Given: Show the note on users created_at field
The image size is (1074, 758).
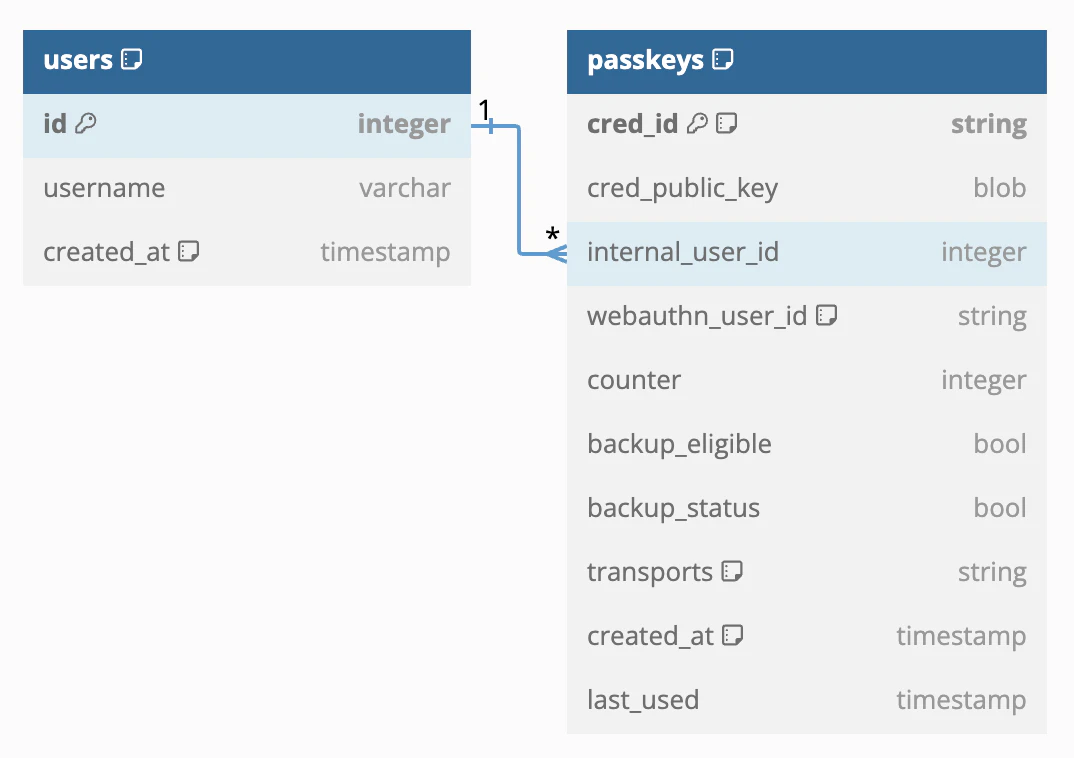Looking at the screenshot, I should point(188,251).
